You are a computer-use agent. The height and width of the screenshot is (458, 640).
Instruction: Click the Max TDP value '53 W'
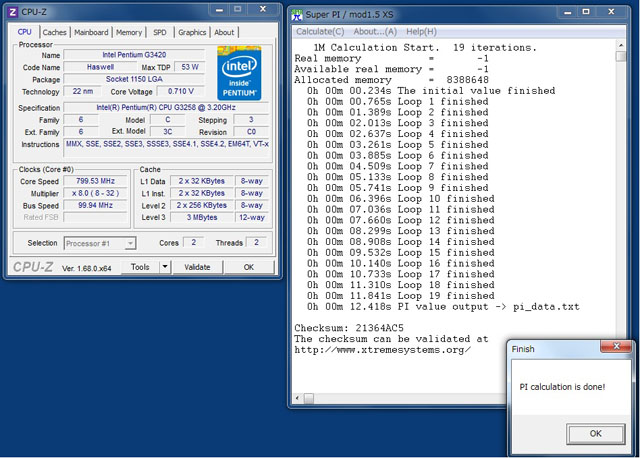(x=190, y=67)
